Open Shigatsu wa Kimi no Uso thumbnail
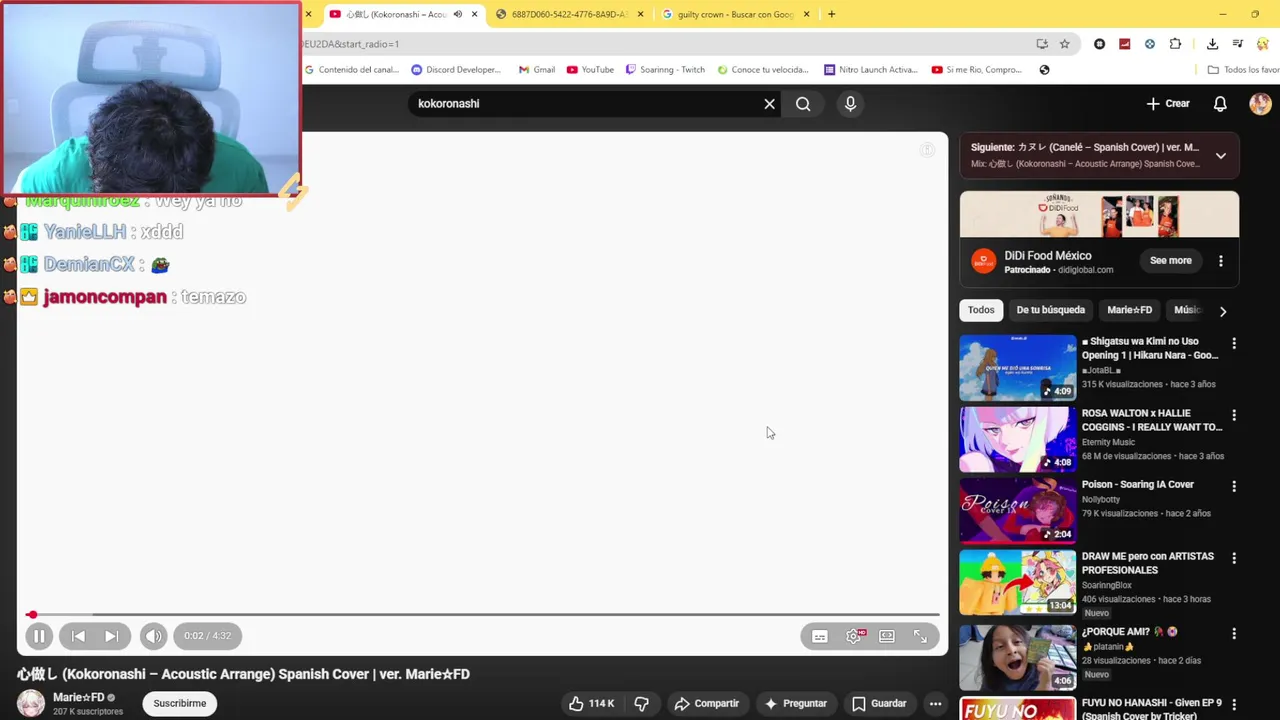The height and width of the screenshot is (720, 1280). point(1018,367)
